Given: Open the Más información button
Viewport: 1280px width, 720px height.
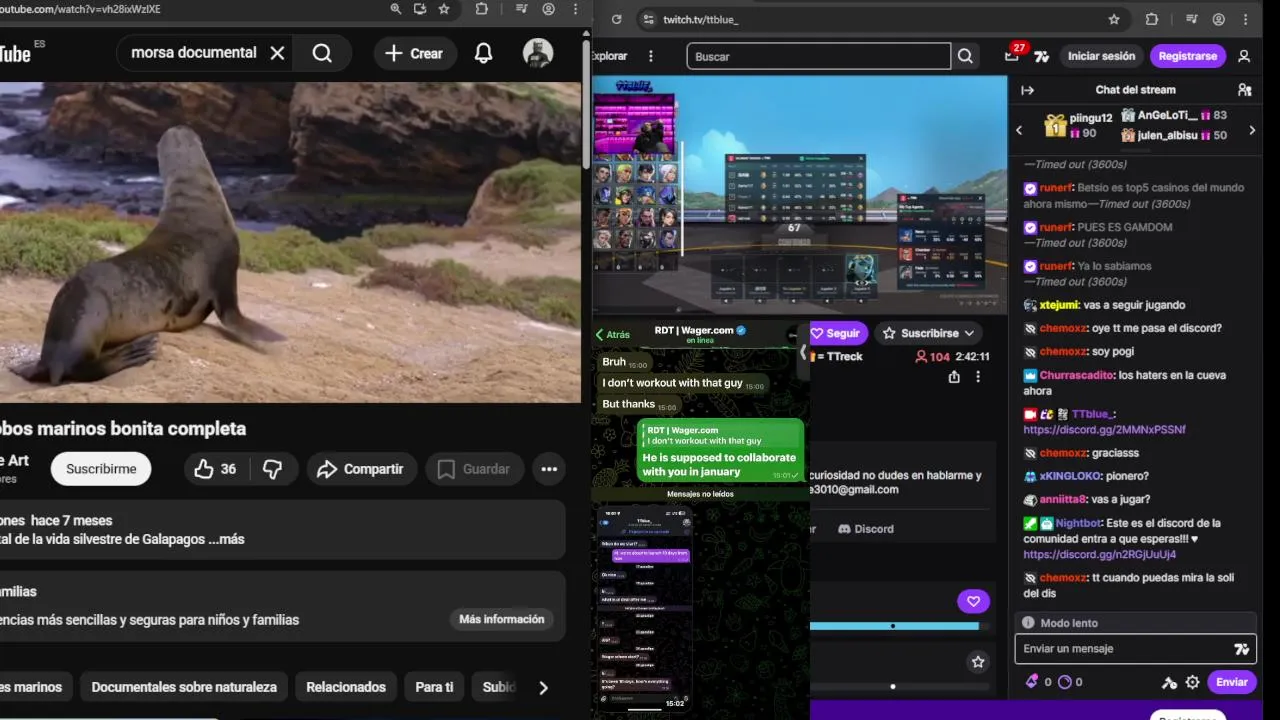Looking at the screenshot, I should point(502,619).
